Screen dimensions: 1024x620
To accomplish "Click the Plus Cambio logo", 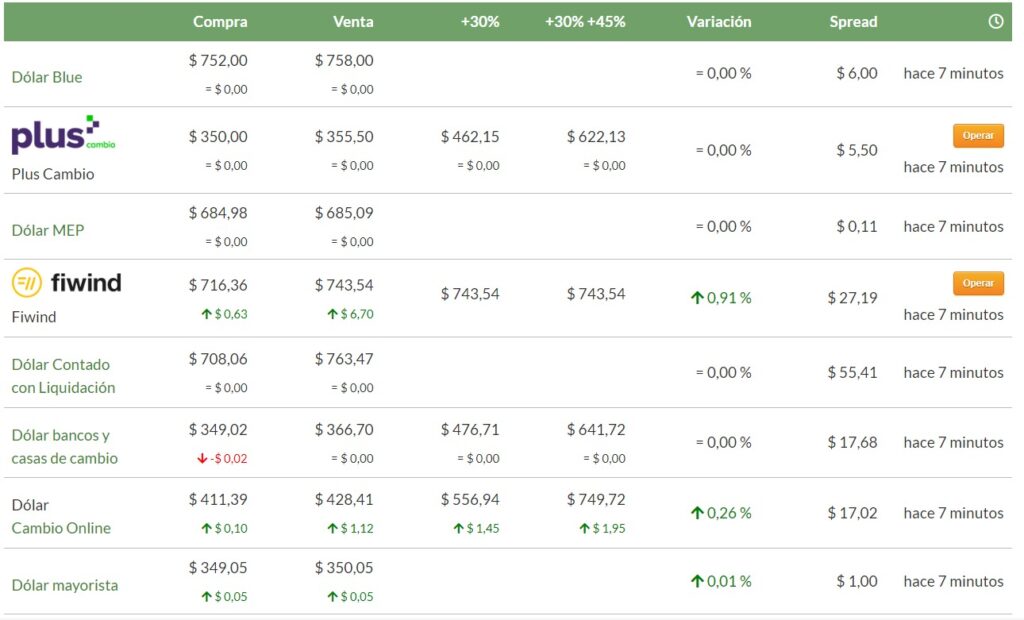I will point(63,135).
